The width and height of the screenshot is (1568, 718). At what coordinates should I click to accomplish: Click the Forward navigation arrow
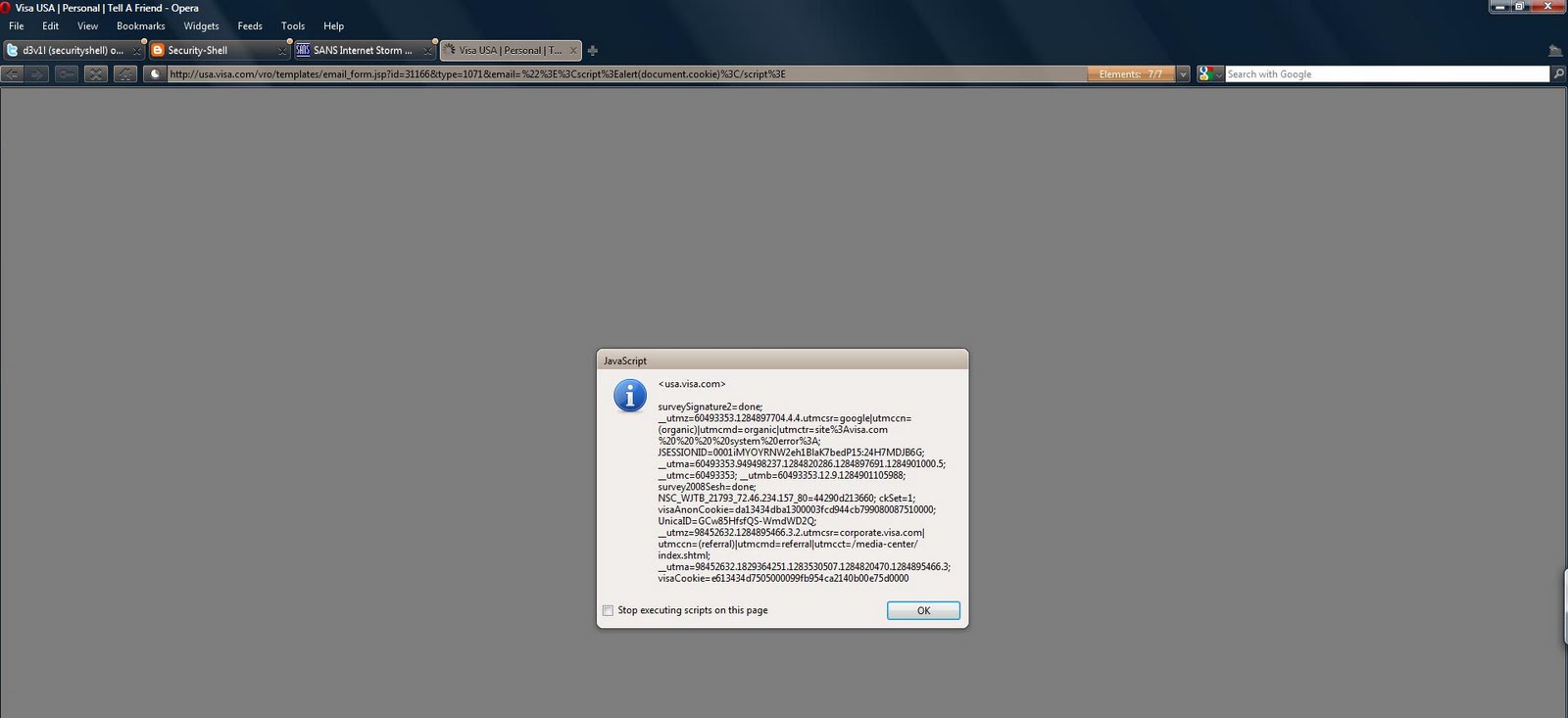click(37, 73)
